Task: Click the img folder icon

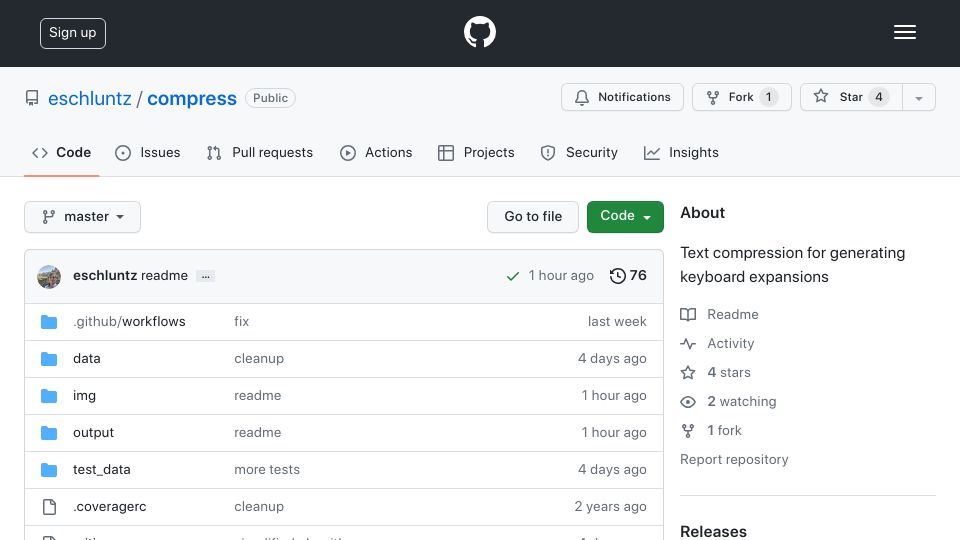Action: click(x=49, y=396)
